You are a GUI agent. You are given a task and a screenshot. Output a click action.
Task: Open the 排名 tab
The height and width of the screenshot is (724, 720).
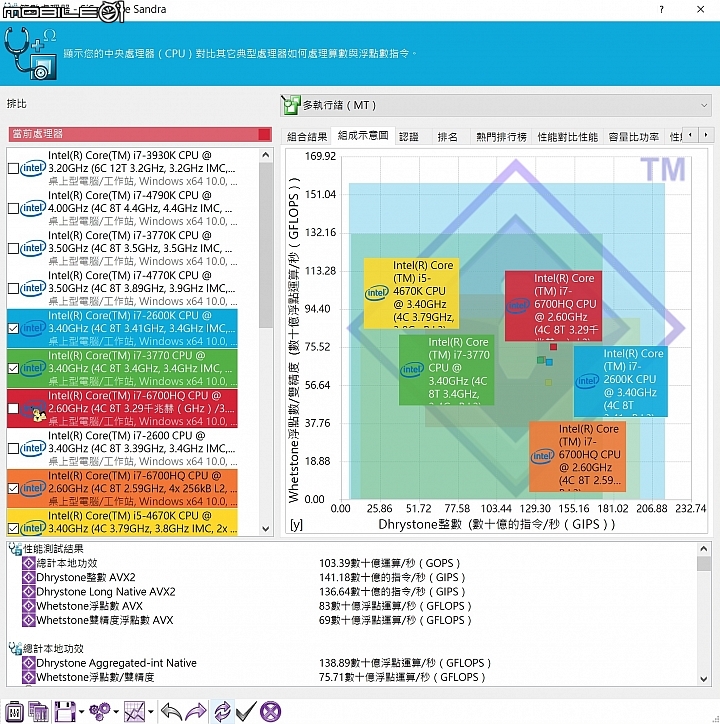click(x=448, y=137)
